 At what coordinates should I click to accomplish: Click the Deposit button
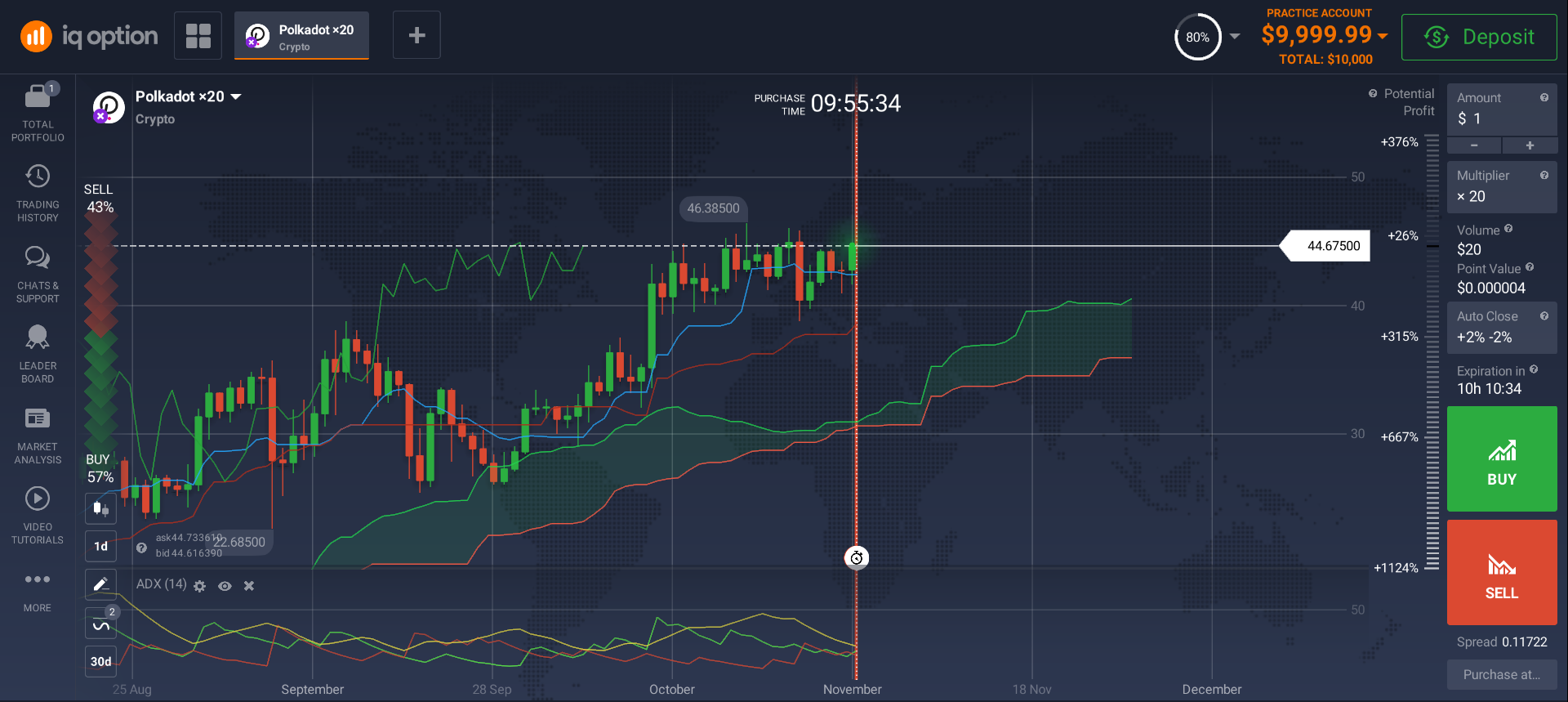[1479, 37]
